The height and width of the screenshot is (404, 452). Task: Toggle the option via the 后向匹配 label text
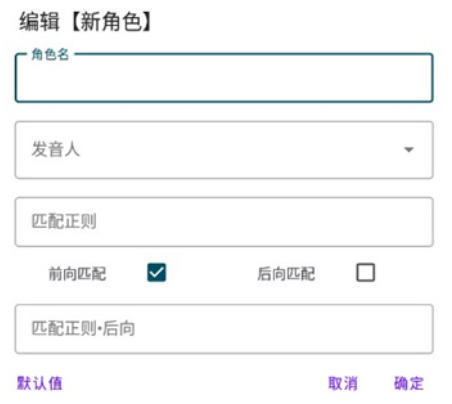tap(286, 274)
